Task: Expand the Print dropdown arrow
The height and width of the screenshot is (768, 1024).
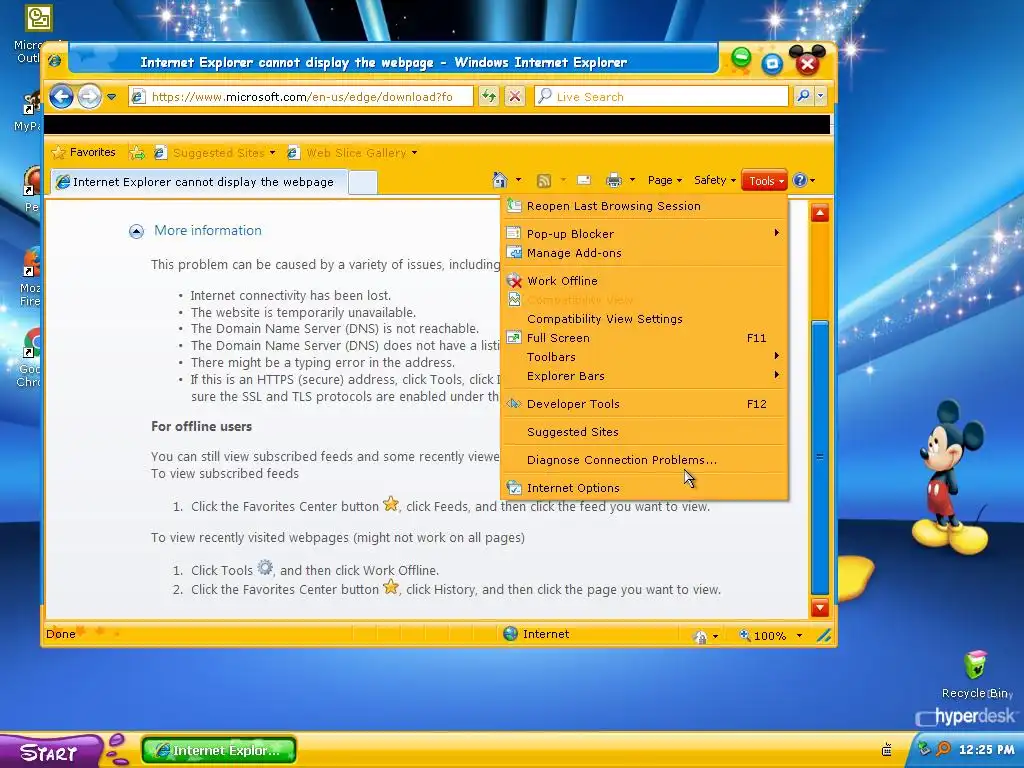Action: pyautogui.click(x=632, y=180)
